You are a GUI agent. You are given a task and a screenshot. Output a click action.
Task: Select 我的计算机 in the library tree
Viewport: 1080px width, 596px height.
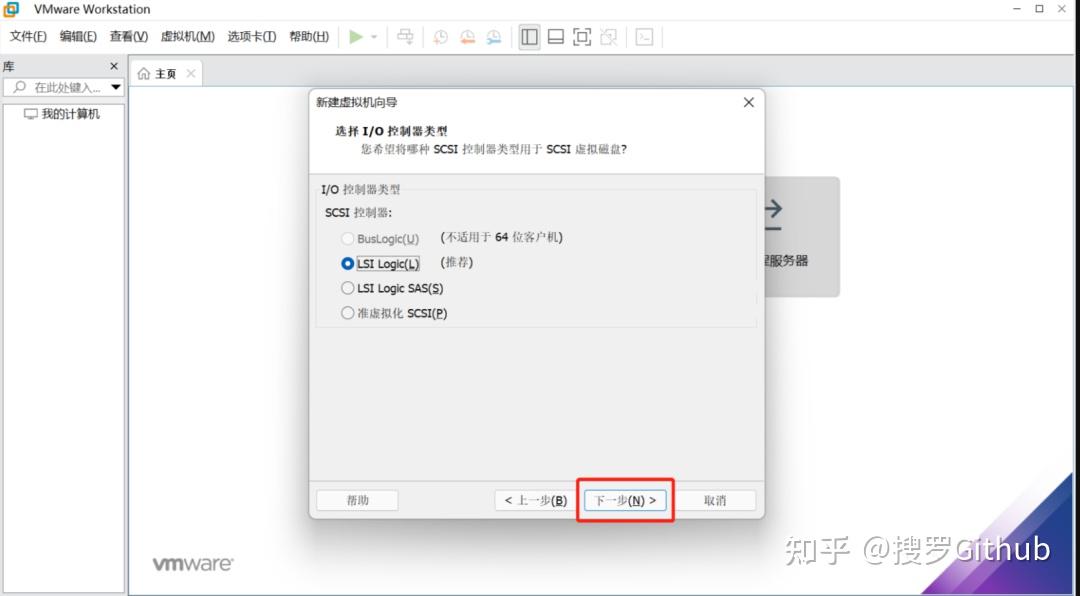pyautogui.click(x=63, y=114)
